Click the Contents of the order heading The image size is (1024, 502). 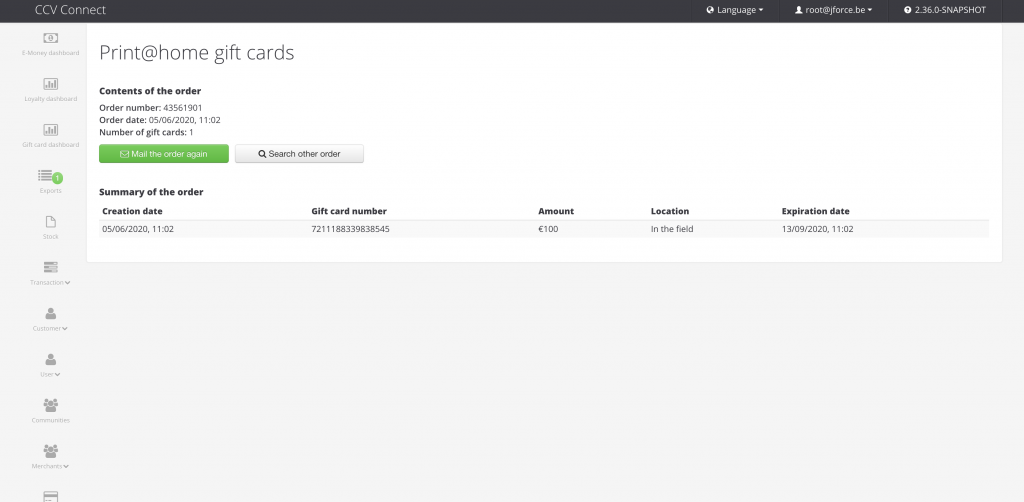150,91
